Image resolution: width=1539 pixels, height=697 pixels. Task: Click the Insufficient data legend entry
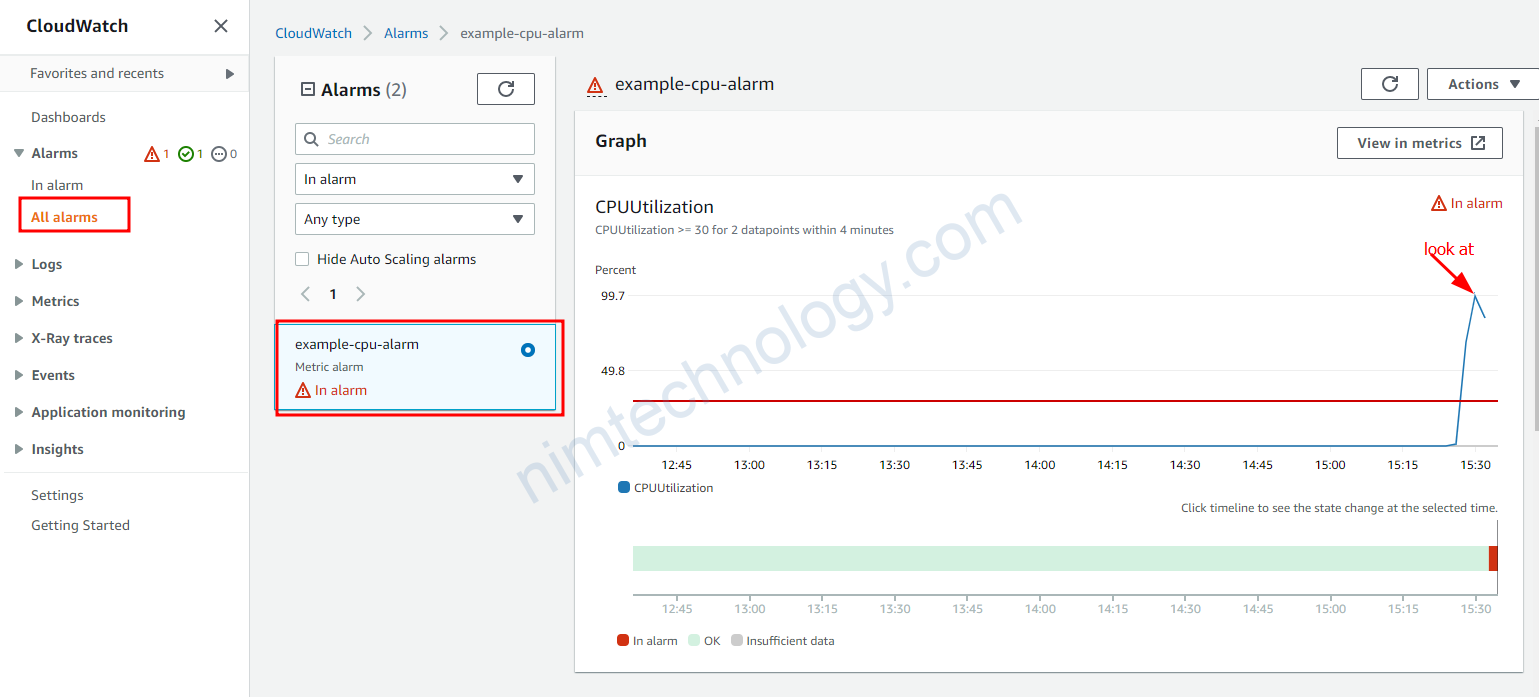(x=783, y=641)
